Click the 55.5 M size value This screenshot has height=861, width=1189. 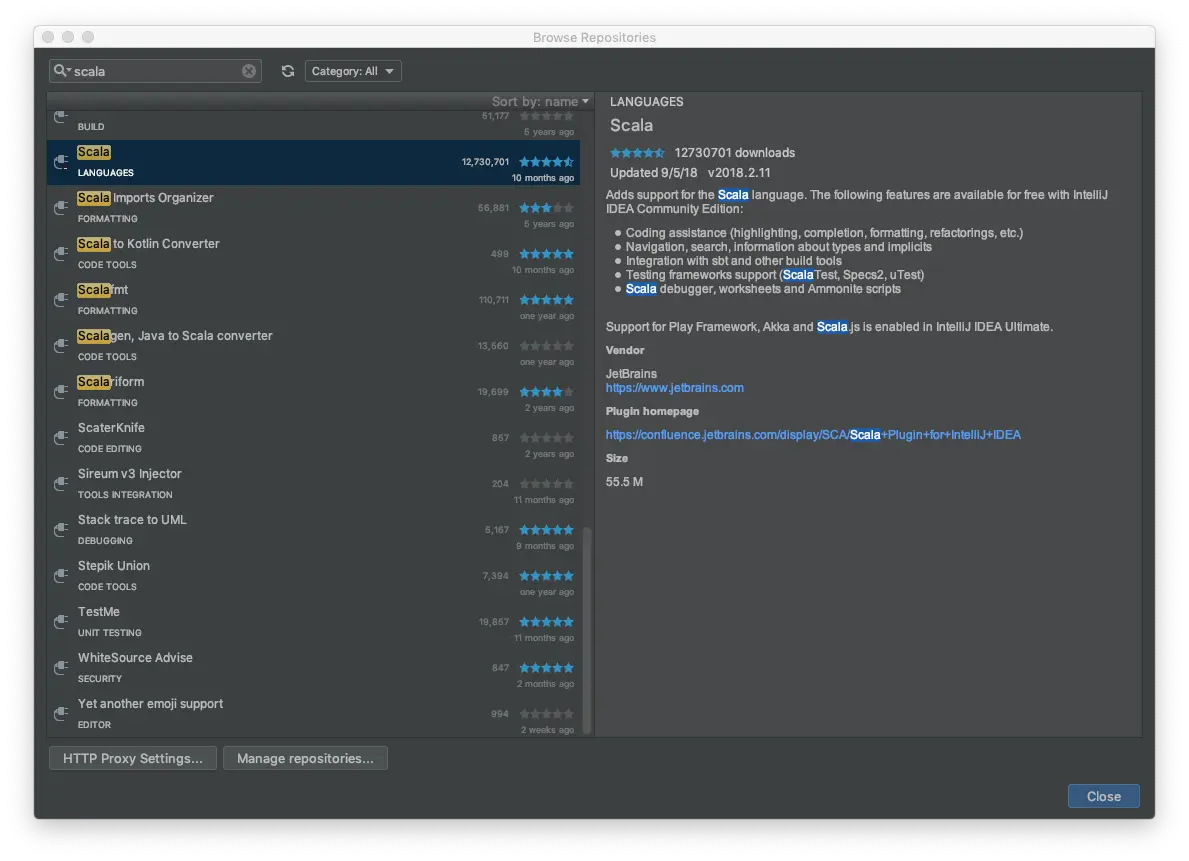[x=624, y=482]
